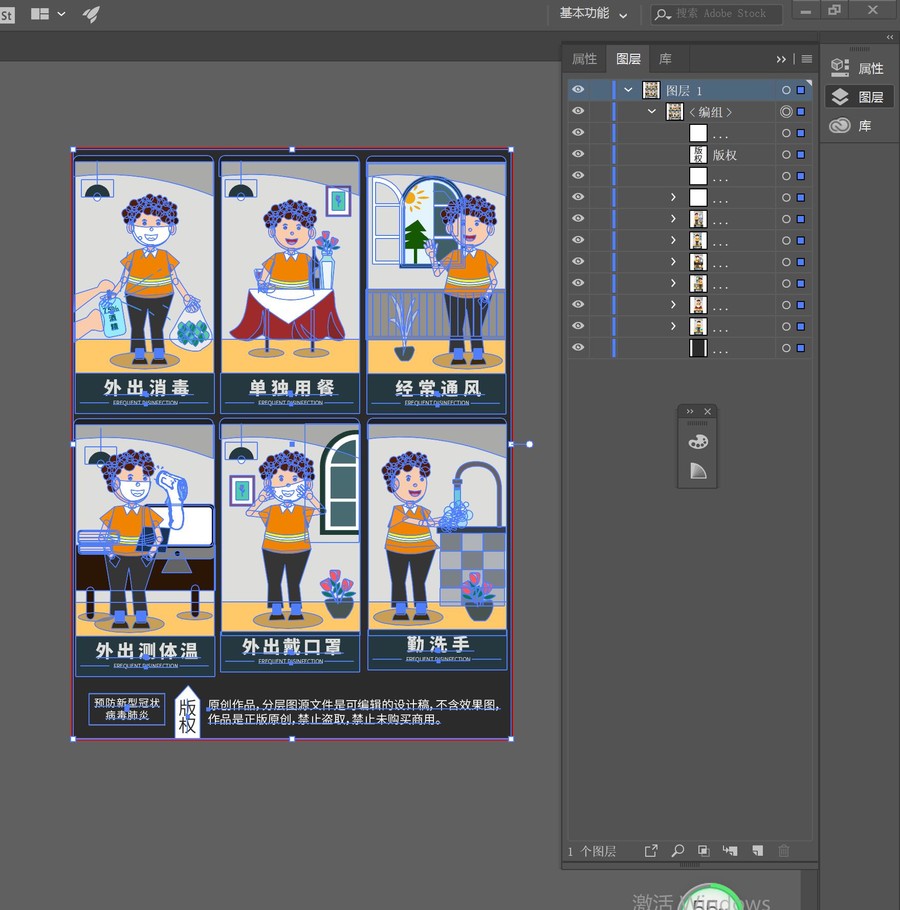Click the 外出戴口罩 caption on the artwork

coord(291,646)
